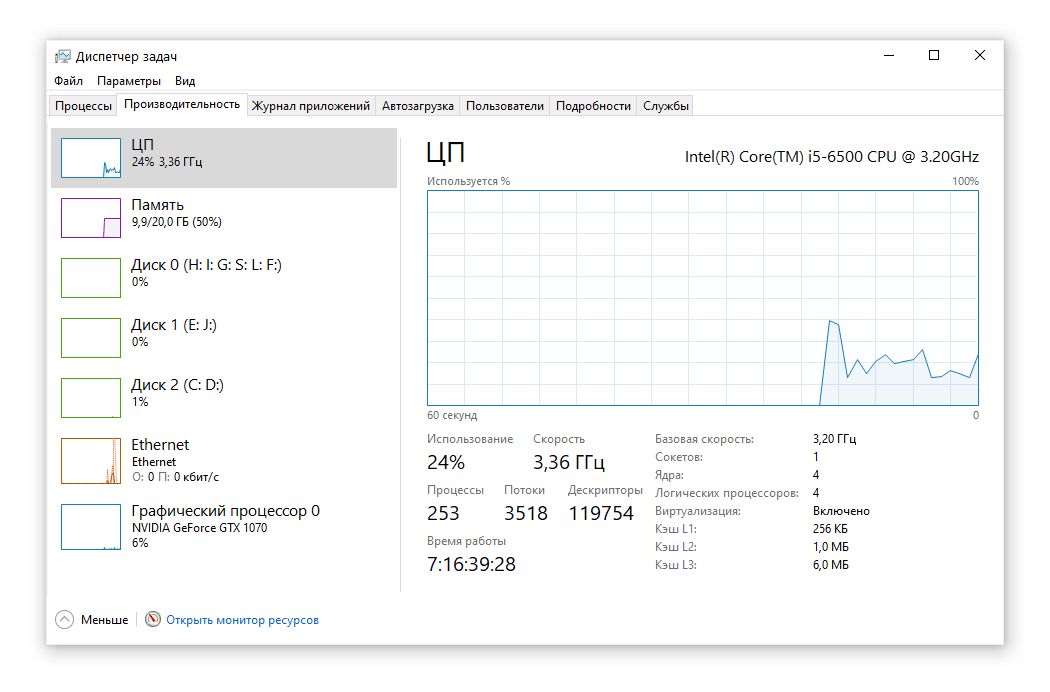The image size is (1050, 692).
Task: Select the Память mini graph thumbnail
Action: [91, 218]
